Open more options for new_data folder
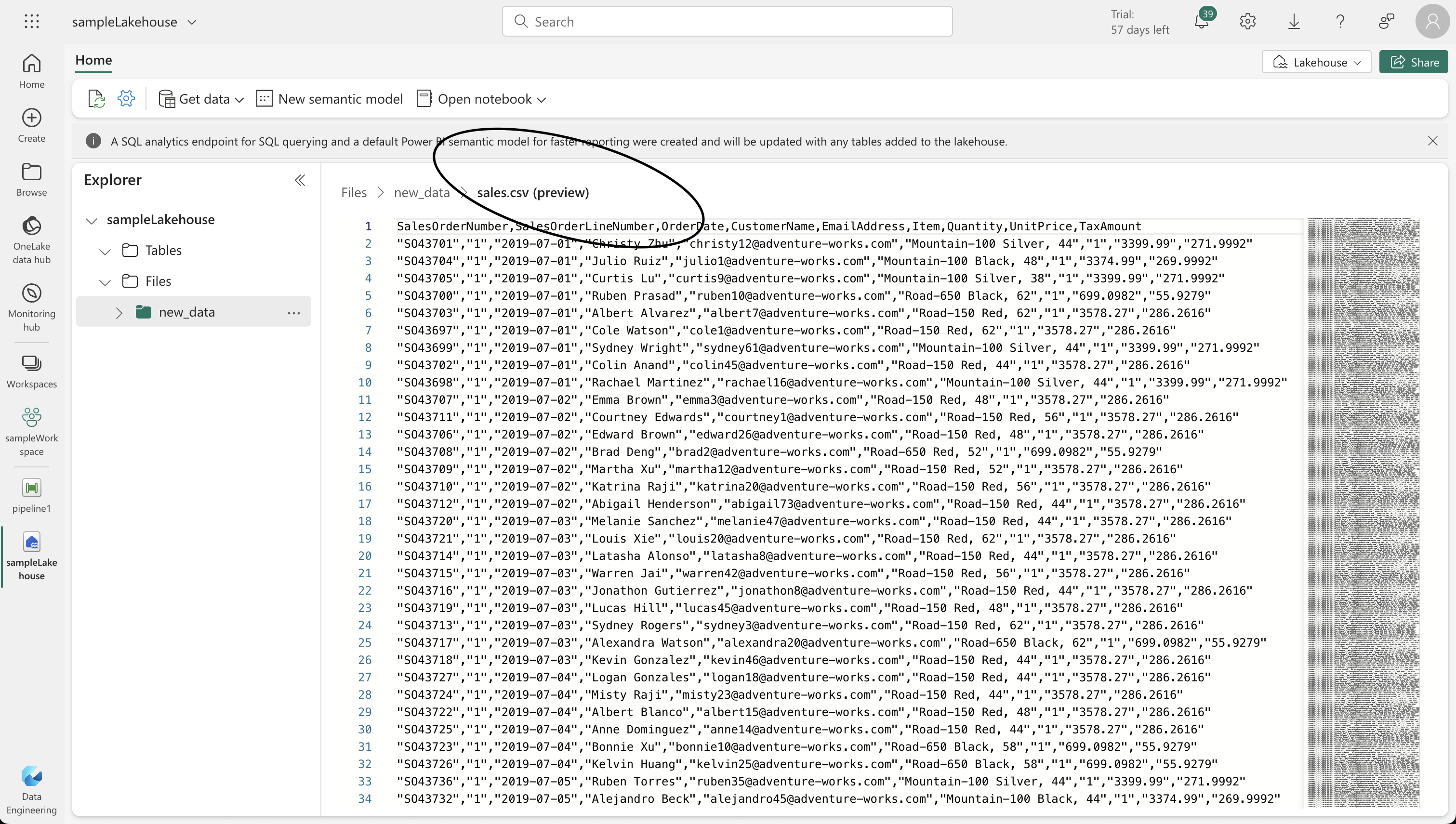The width and height of the screenshot is (1456, 824). coord(293,312)
